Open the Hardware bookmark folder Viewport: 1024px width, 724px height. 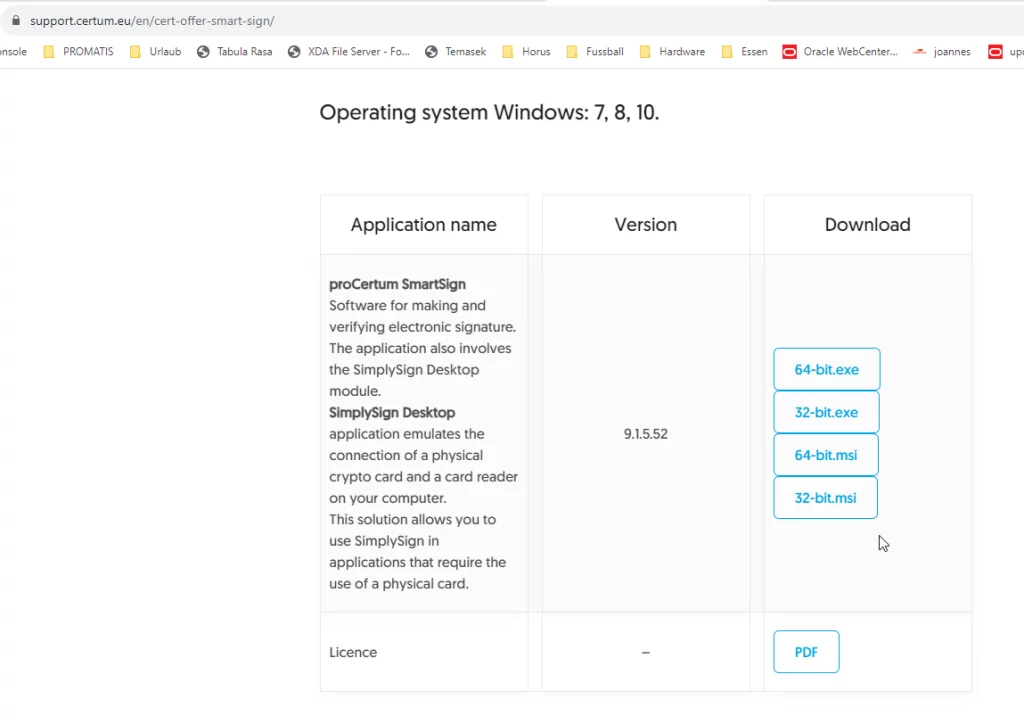tap(672, 52)
